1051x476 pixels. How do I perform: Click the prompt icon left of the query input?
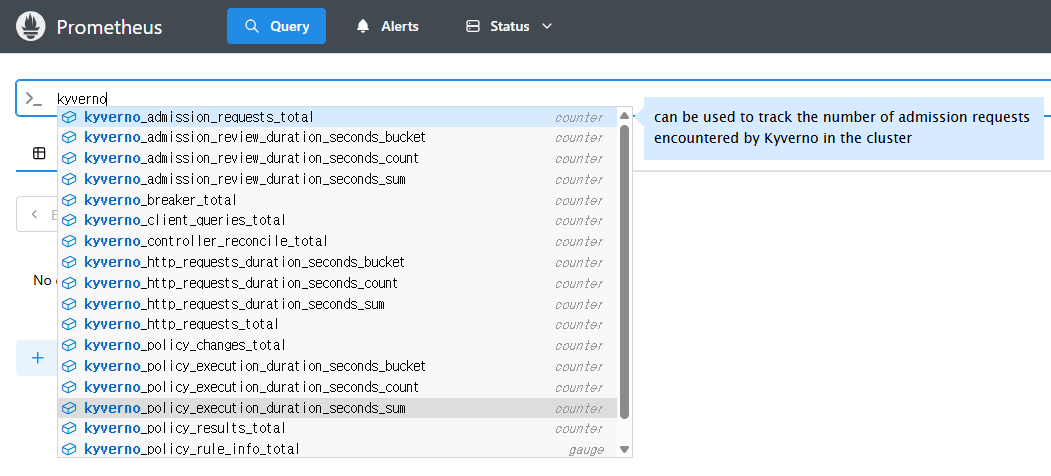point(34,99)
